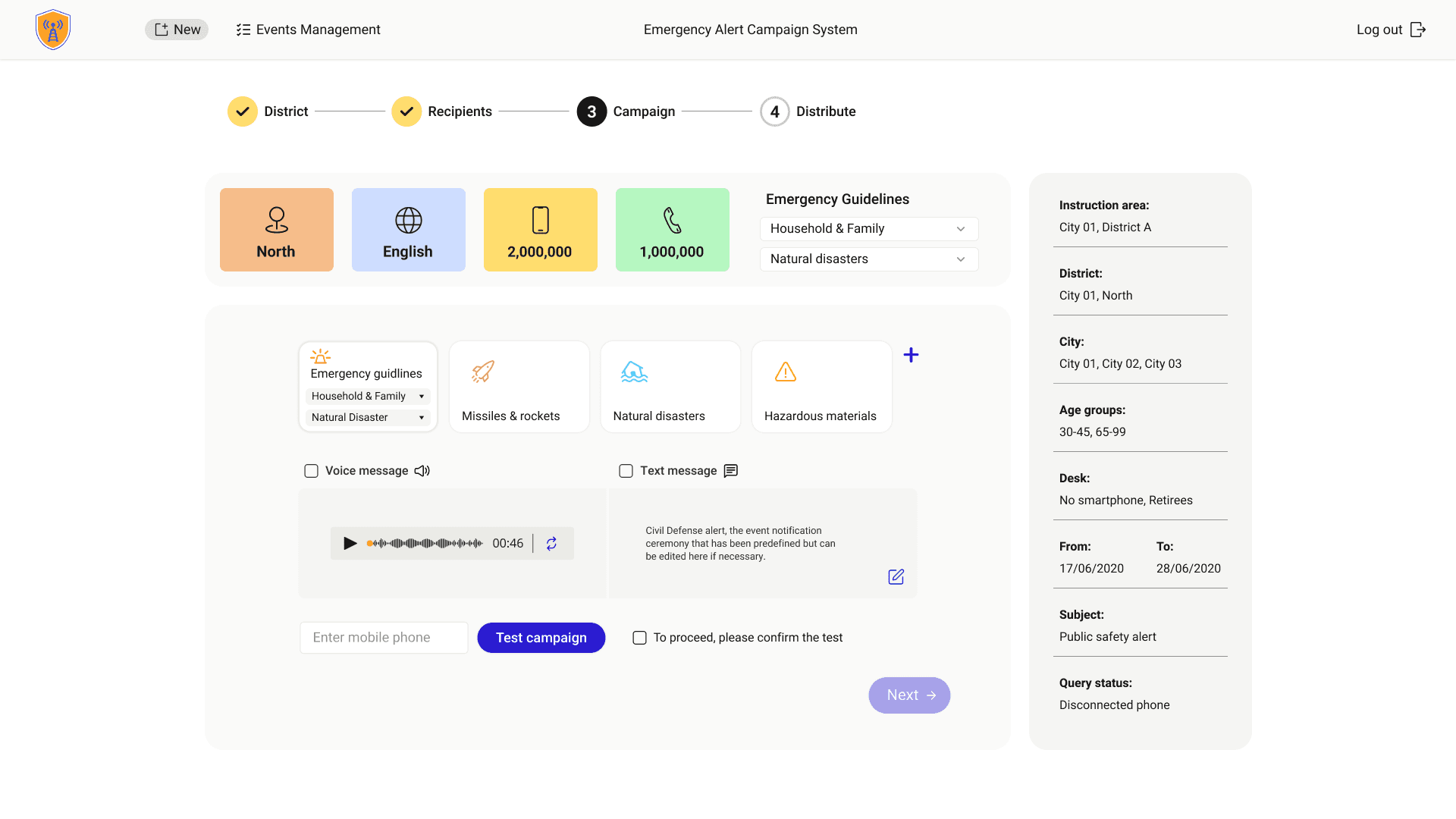Enable the Text message checkbox

coord(626,470)
